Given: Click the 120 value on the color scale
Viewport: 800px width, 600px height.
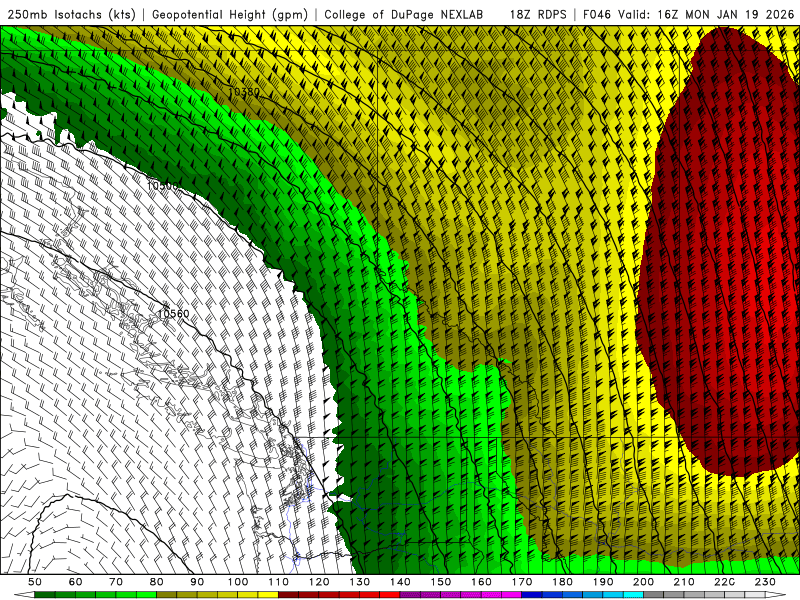Looking at the screenshot, I should tap(319, 582).
